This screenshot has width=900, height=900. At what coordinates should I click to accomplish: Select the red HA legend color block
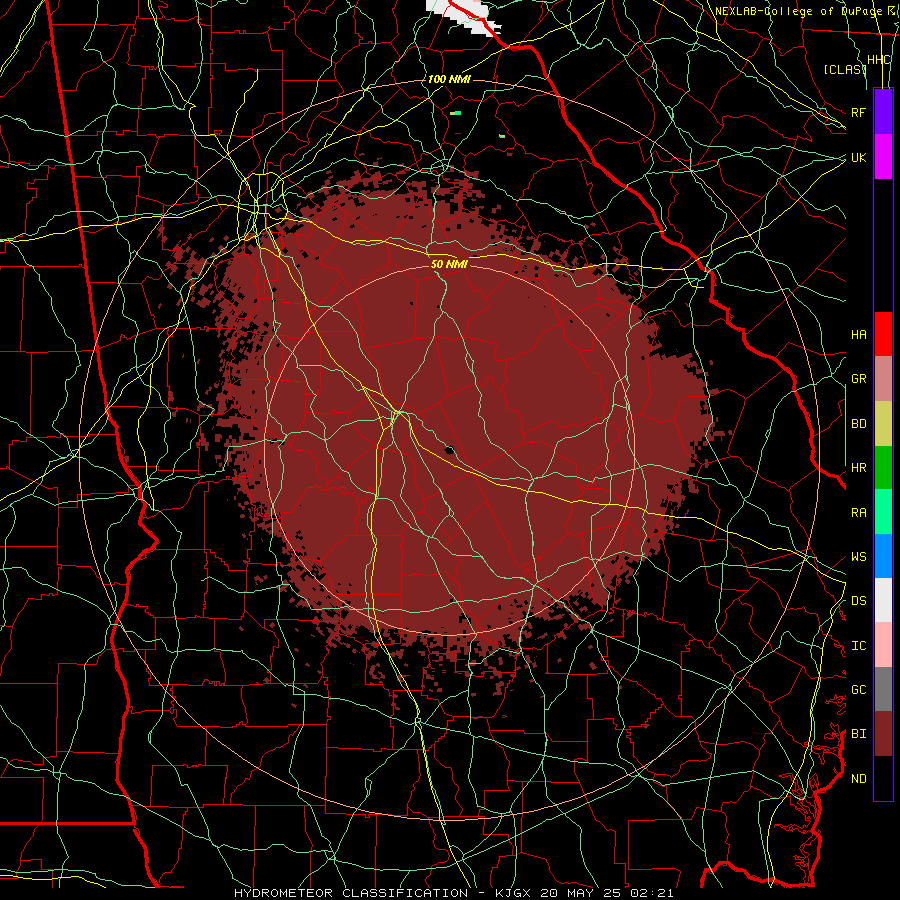point(883,334)
